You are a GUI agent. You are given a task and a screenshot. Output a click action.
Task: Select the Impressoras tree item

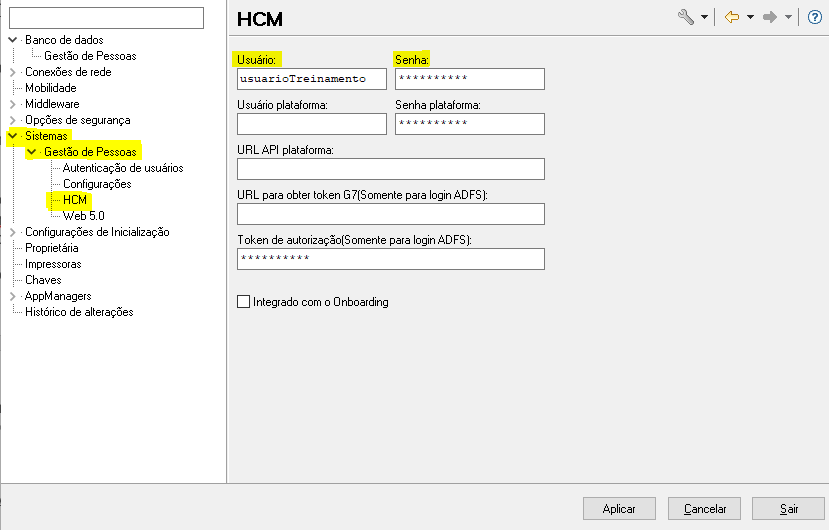[x=53, y=263]
